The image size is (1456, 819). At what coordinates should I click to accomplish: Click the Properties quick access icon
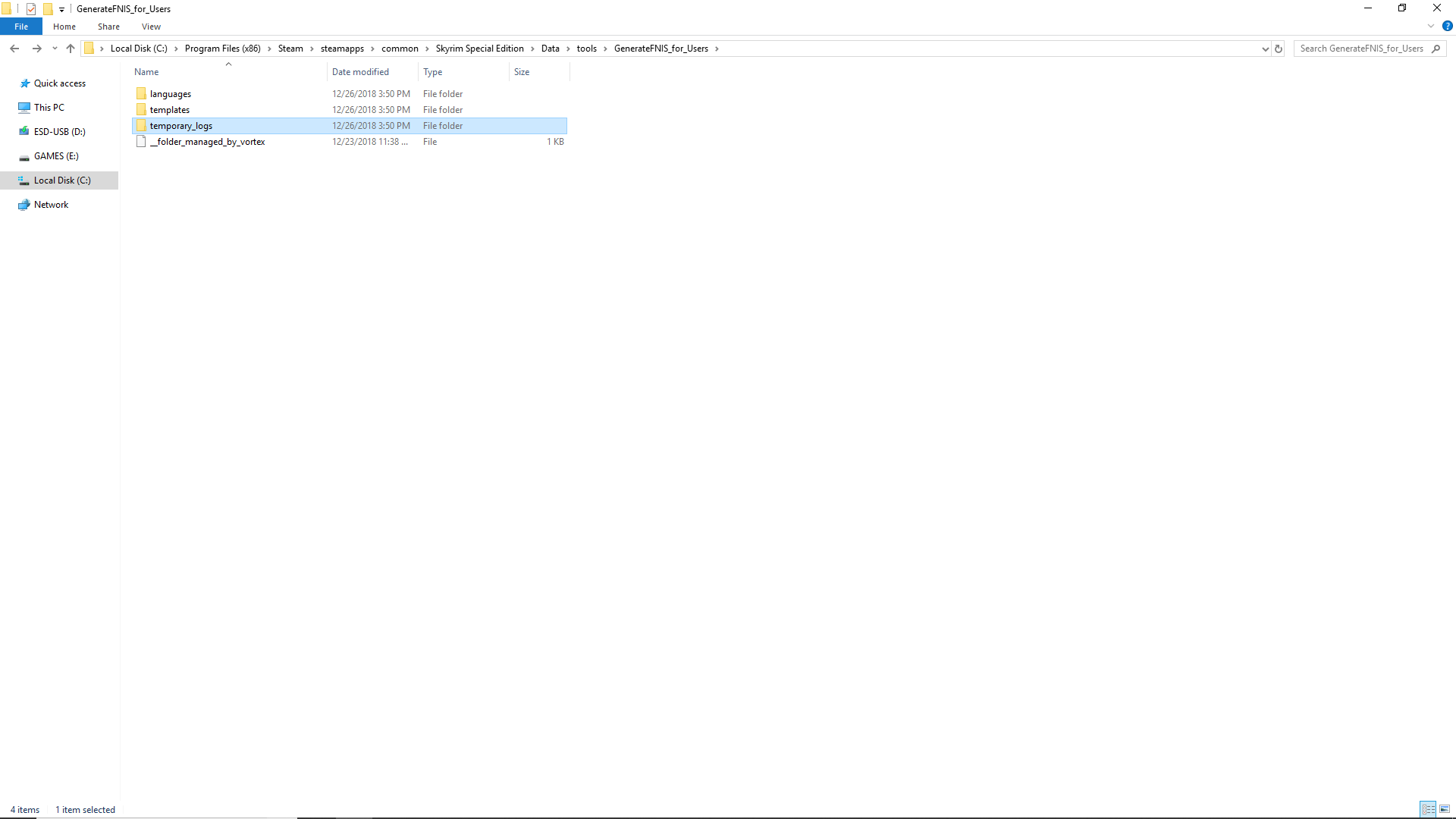pyautogui.click(x=31, y=9)
